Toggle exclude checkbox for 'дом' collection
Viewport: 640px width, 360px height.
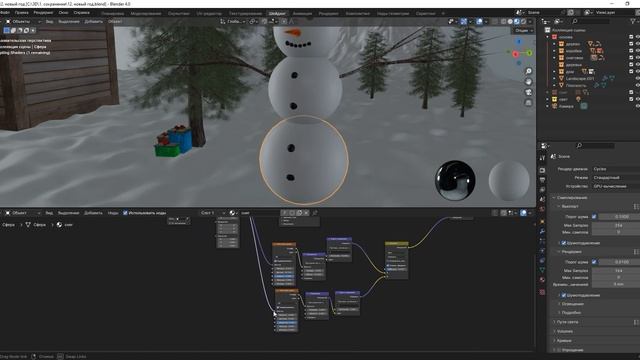pyautogui.click(x=631, y=71)
